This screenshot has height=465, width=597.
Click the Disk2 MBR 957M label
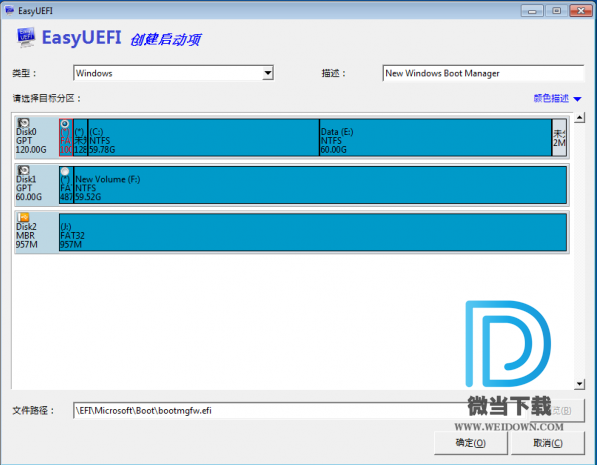27,235
